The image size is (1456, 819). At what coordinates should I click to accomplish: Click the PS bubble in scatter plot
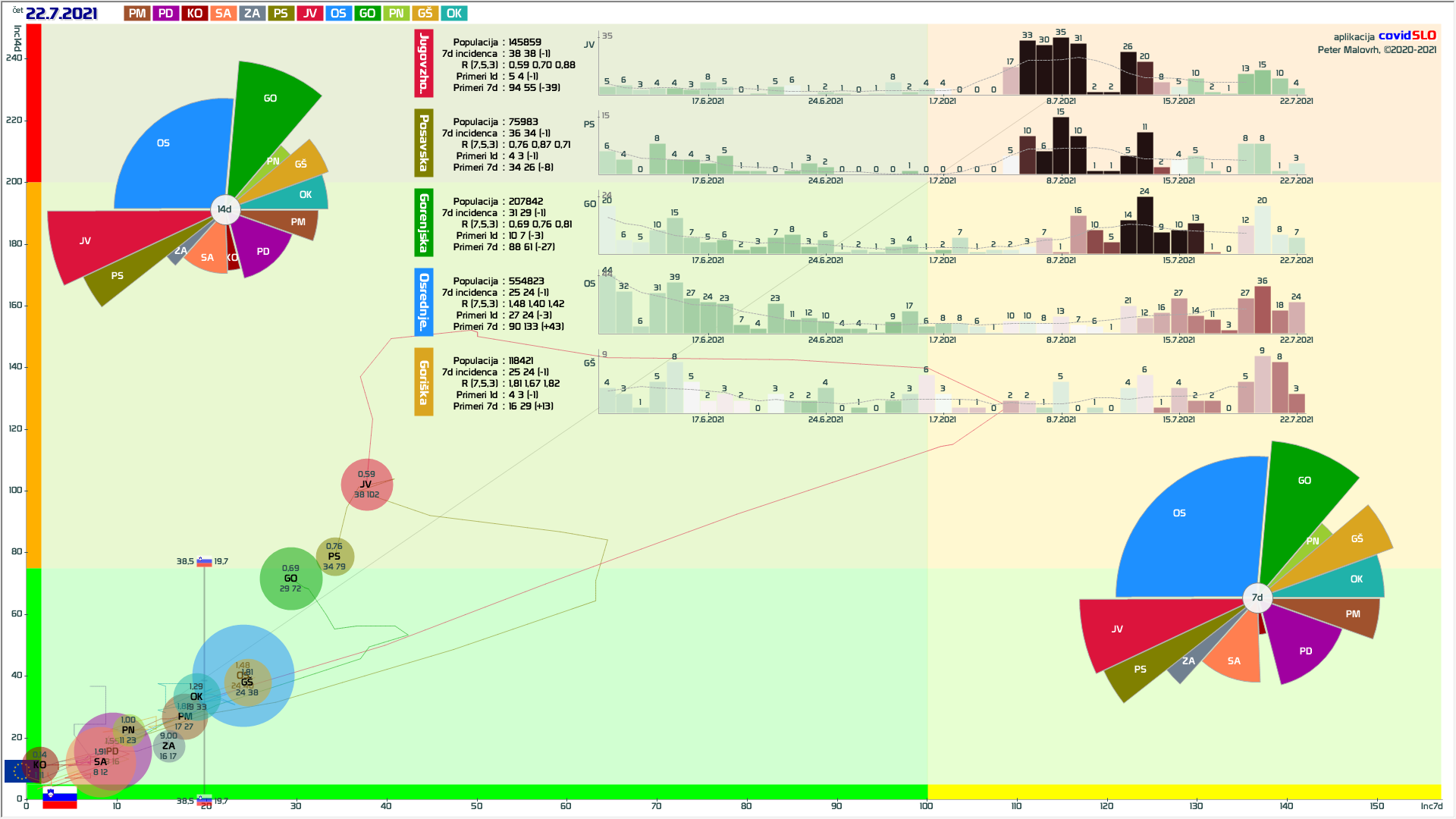pyautogui.click(x=334, y=557)
